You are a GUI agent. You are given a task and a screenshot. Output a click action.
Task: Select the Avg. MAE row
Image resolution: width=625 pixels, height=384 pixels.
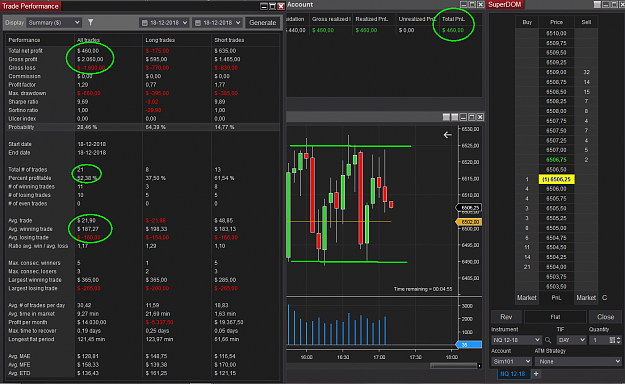(x=142, y=356)
